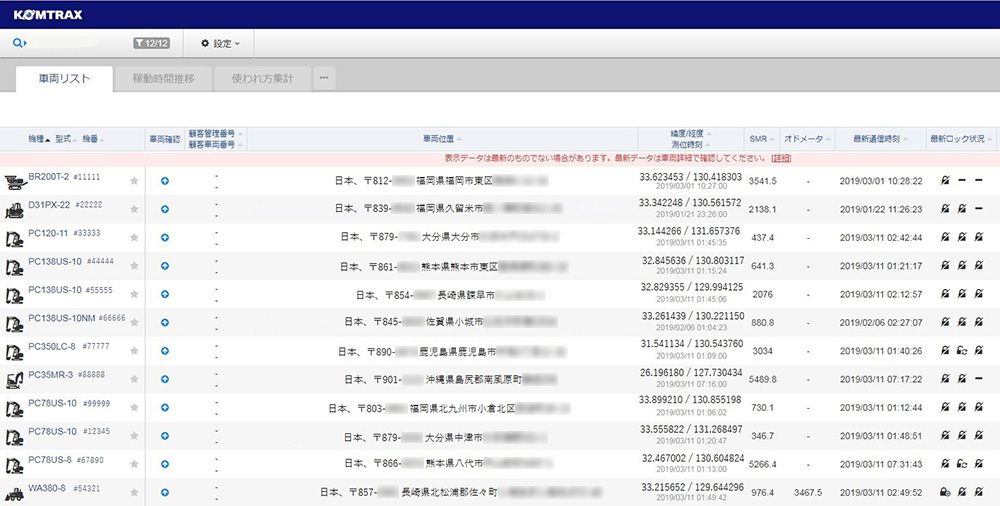Click the blue vehicle-check icon for WA380-8
Screen dimensions: 1000x506
[164, 493]
